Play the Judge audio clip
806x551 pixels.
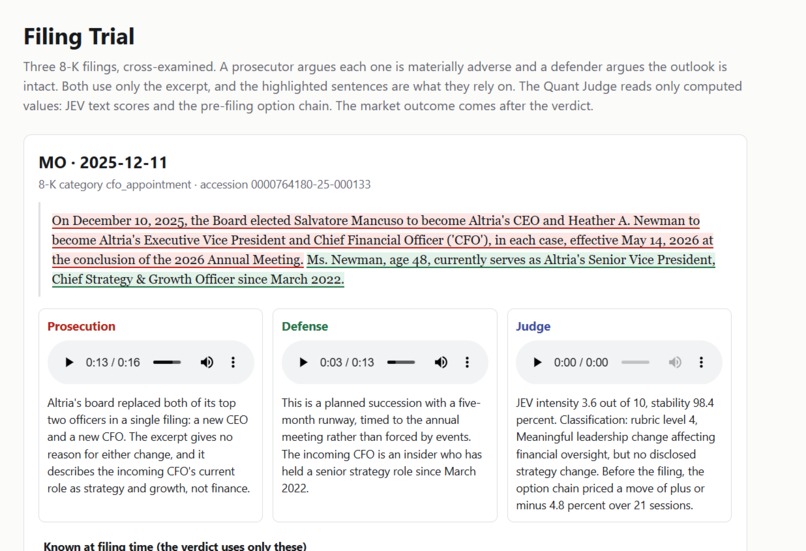tap(537, 362)
